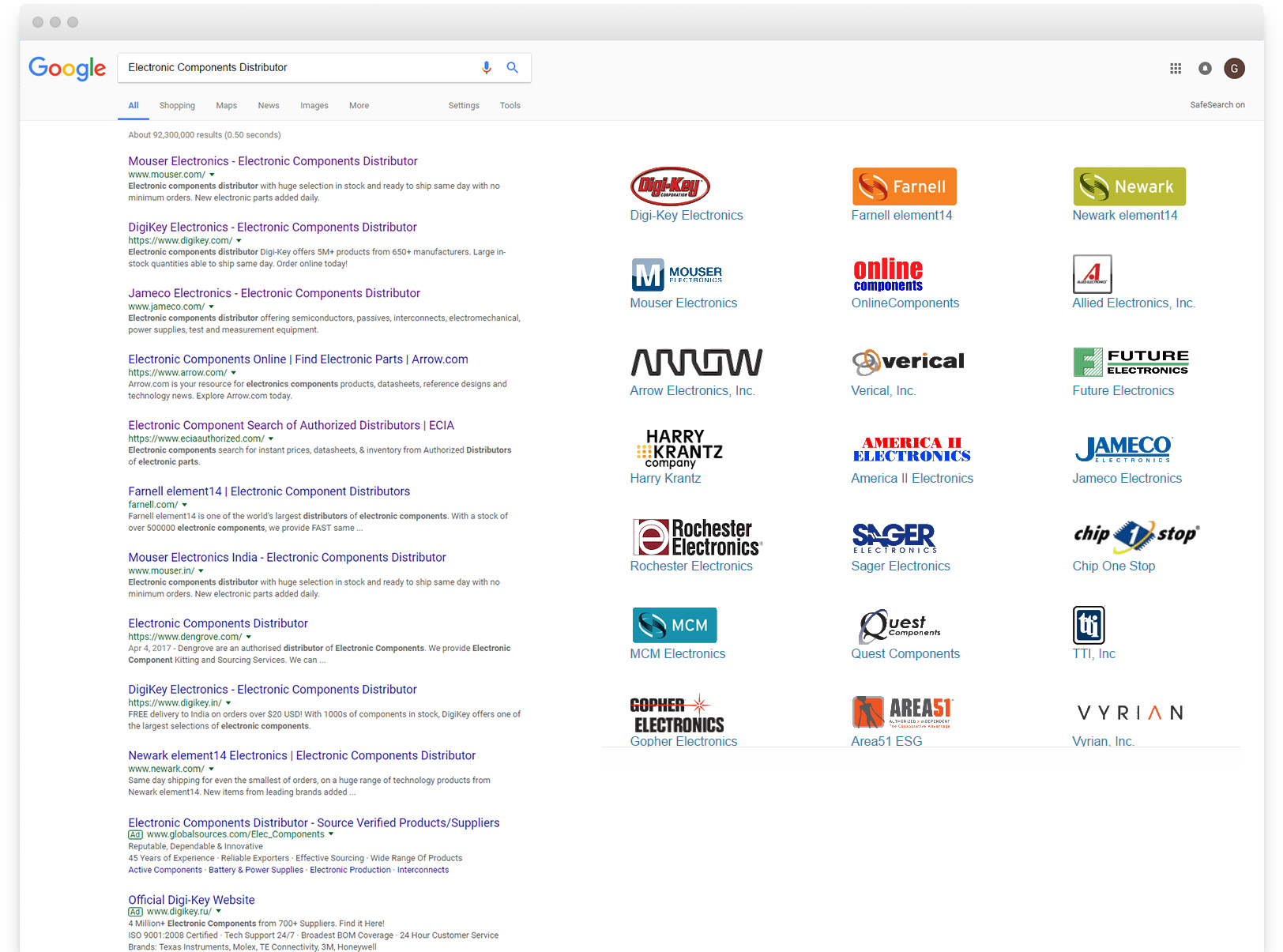The width and height of the screenshot is (1283, 952).
Task: Click the Harry Krantz link text
Action: pos(665,479)
